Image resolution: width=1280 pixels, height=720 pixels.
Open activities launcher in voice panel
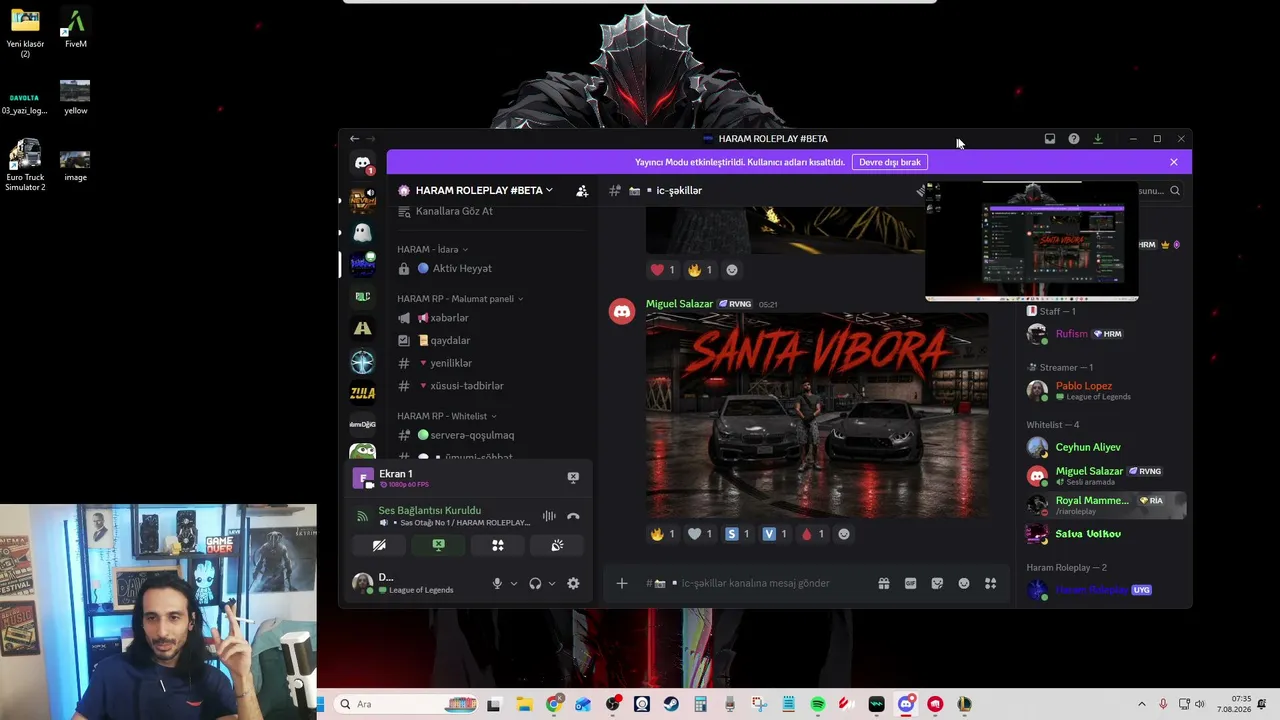497,545
